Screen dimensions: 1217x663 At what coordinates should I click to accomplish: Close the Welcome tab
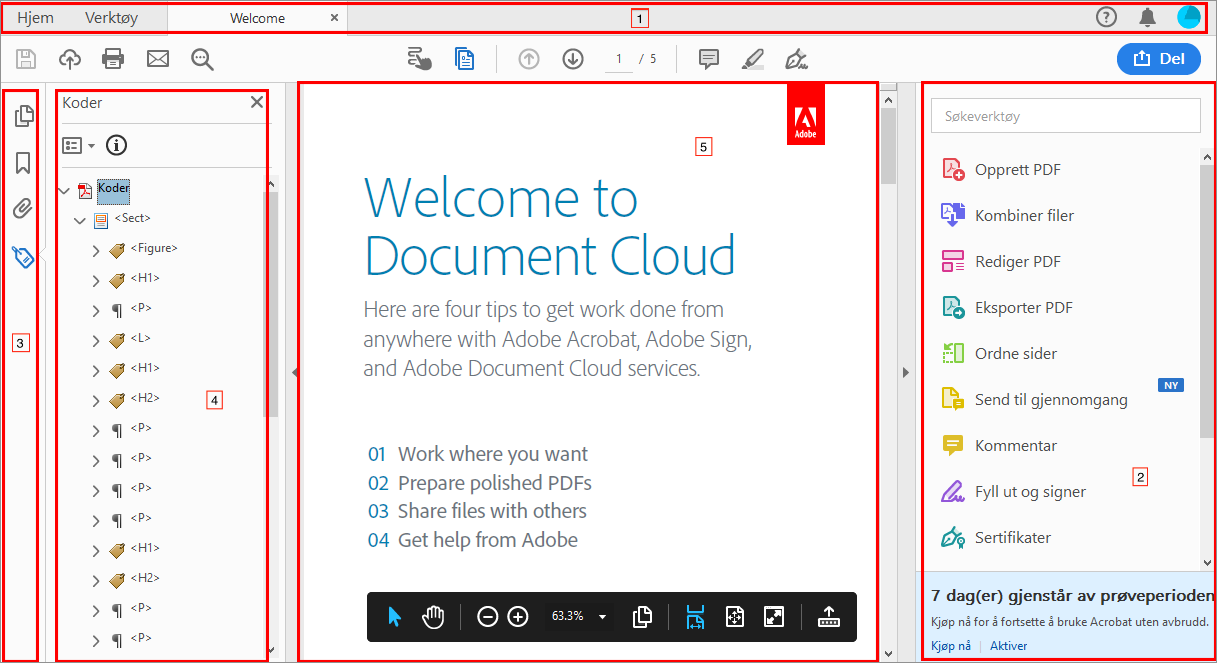point(334,17)
